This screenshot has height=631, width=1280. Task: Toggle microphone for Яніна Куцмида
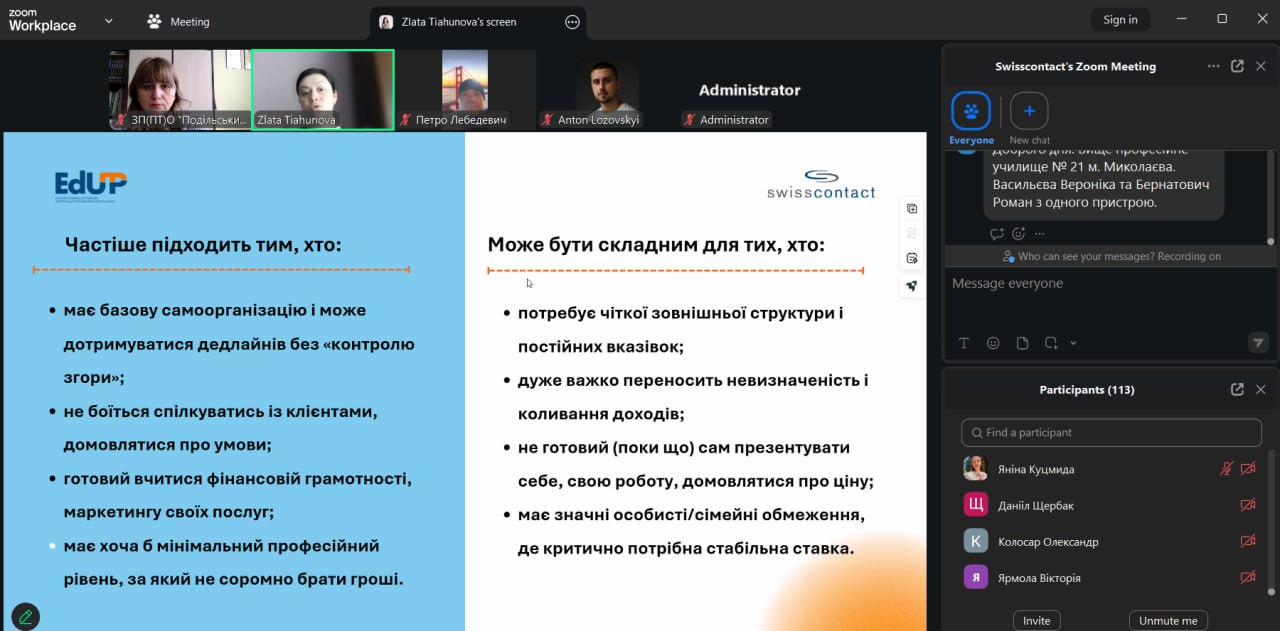coord(1226,468)
